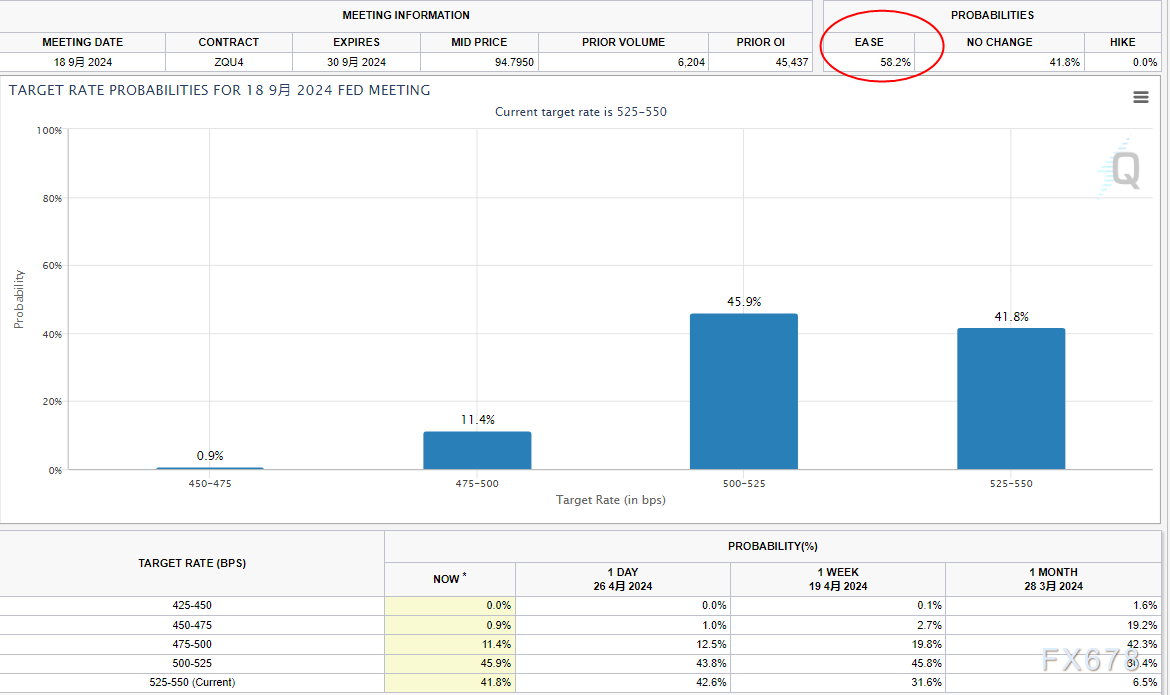This screenshot has width=1170, height=695.
Task: Open the chart hamburger menu icon
Action: pyautogui.click(x=1140, y=97)
